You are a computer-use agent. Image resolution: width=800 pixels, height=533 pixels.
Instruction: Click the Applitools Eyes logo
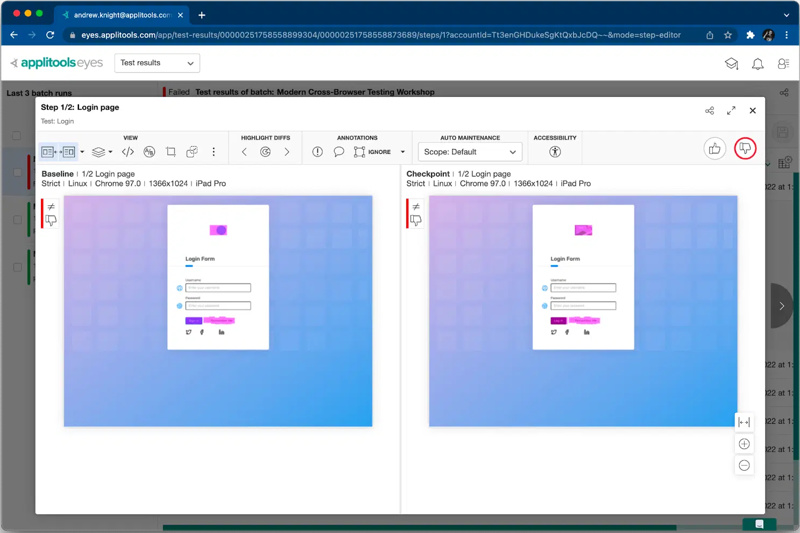[57, 63]
